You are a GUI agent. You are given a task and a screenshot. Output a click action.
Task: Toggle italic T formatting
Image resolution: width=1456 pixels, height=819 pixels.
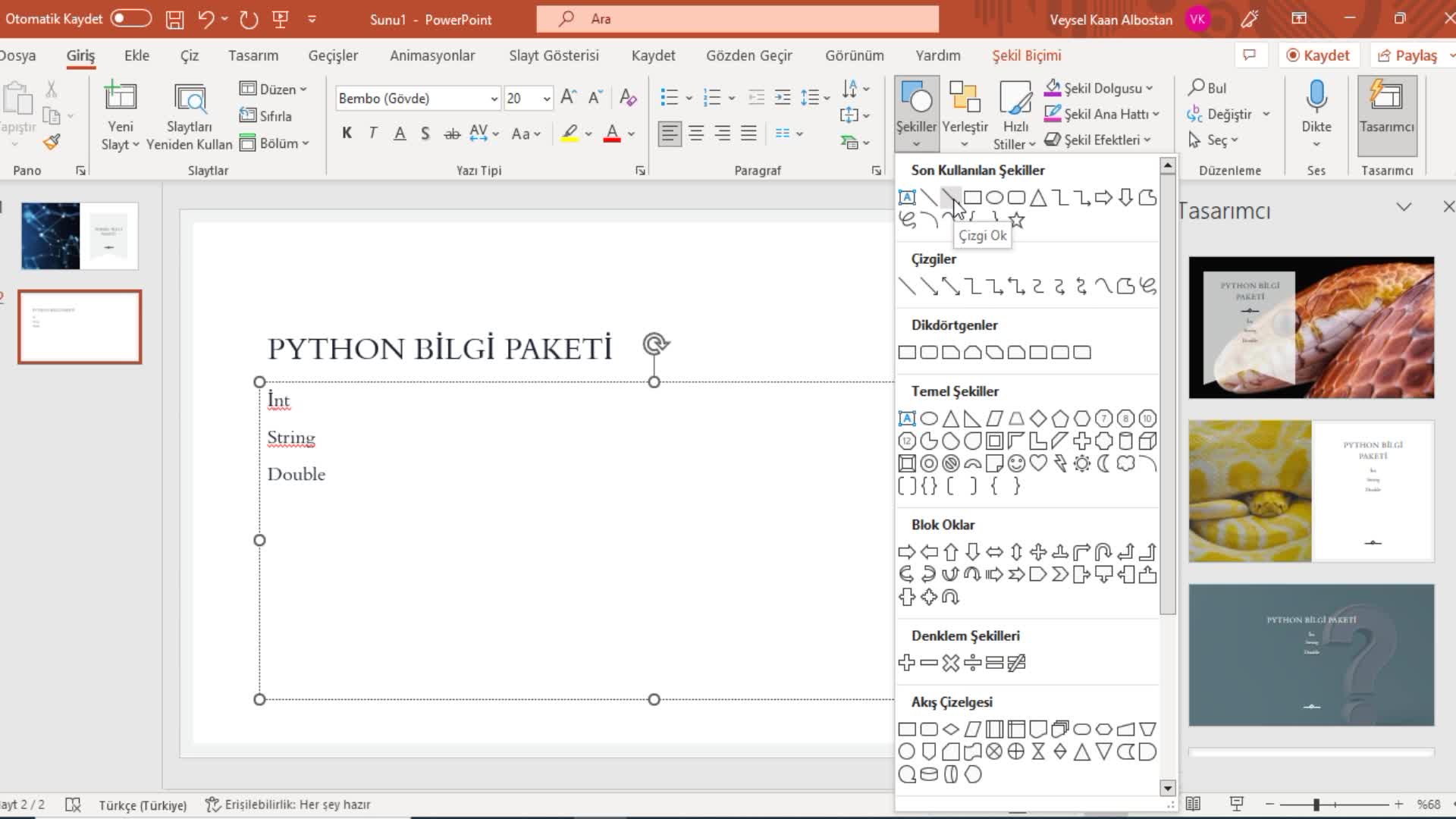tap(373, 133)
